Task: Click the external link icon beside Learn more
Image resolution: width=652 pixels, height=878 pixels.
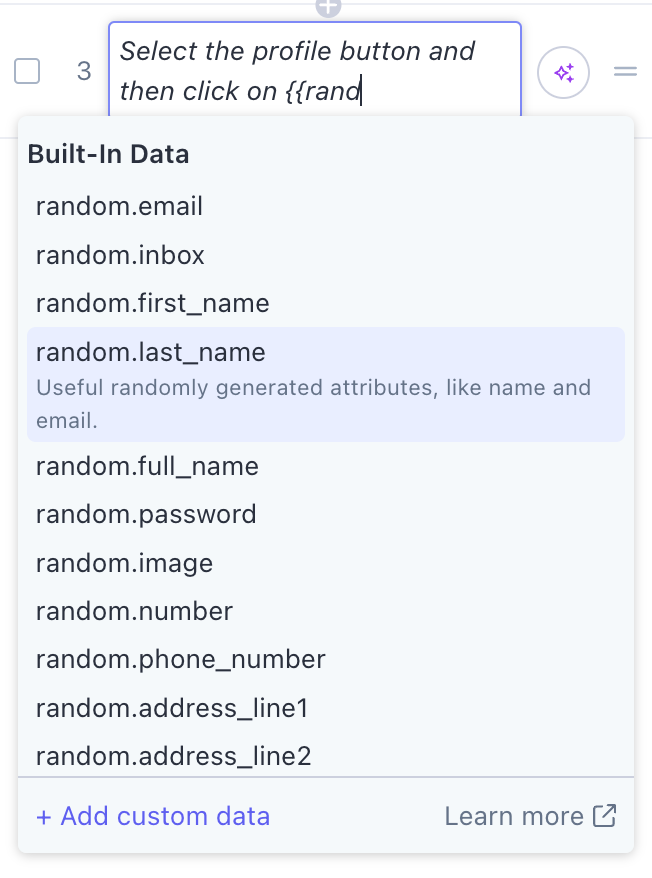Action: point(604,816)
